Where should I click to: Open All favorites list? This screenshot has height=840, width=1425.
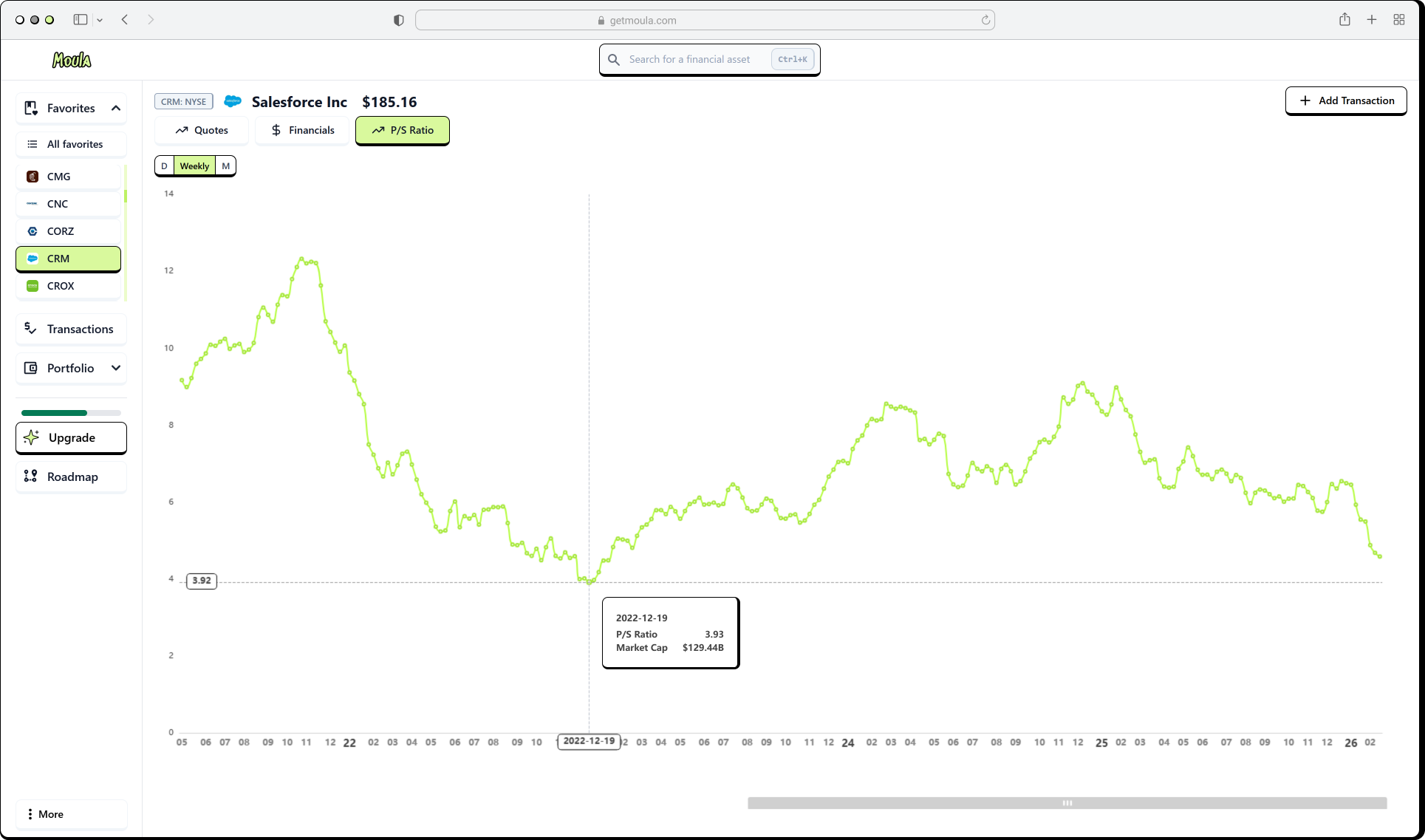pos(71,144)
